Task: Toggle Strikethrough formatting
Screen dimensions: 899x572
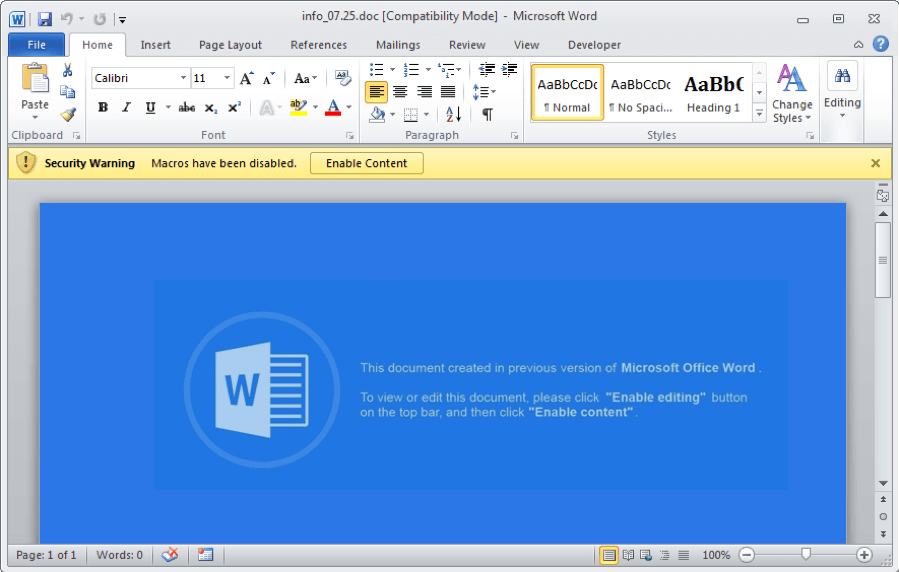Action: 186,107
